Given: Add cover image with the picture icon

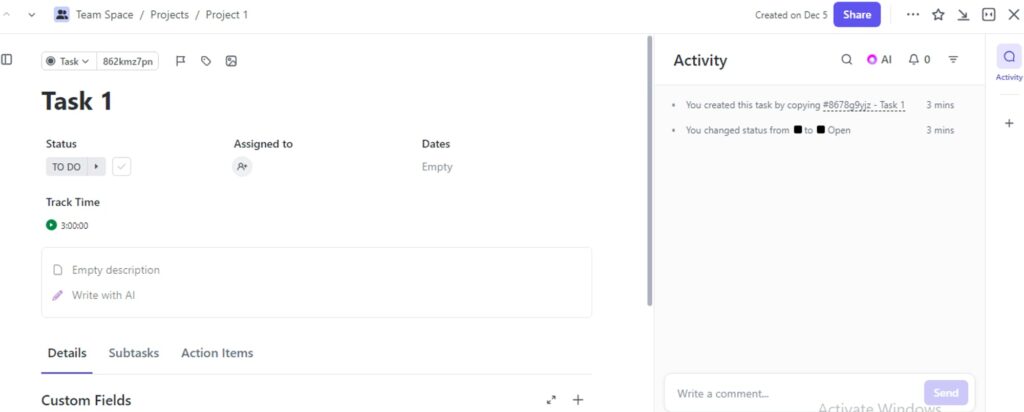Looking at the screenshot, I should tap(231, 61).
